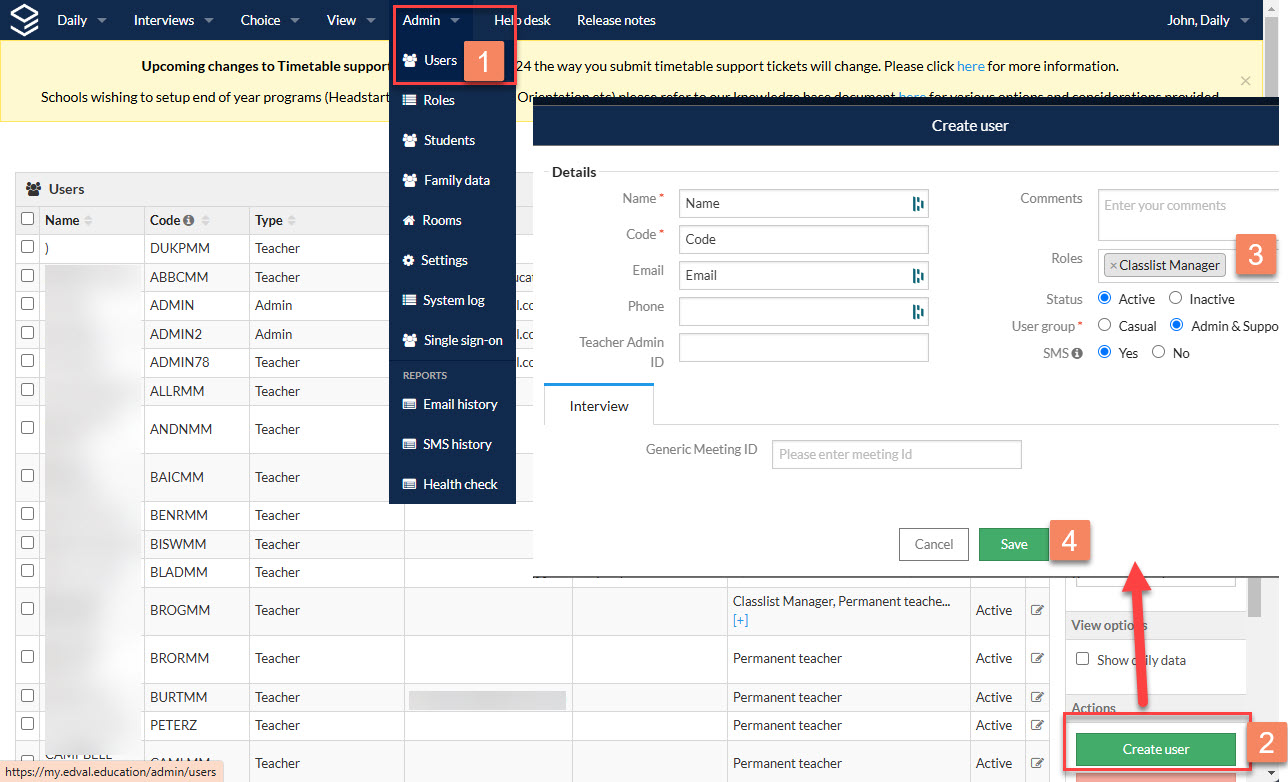This screenshot has width=1288, height=782.
Task: Choose the Casual user group option
Action: pos(1105,325)
